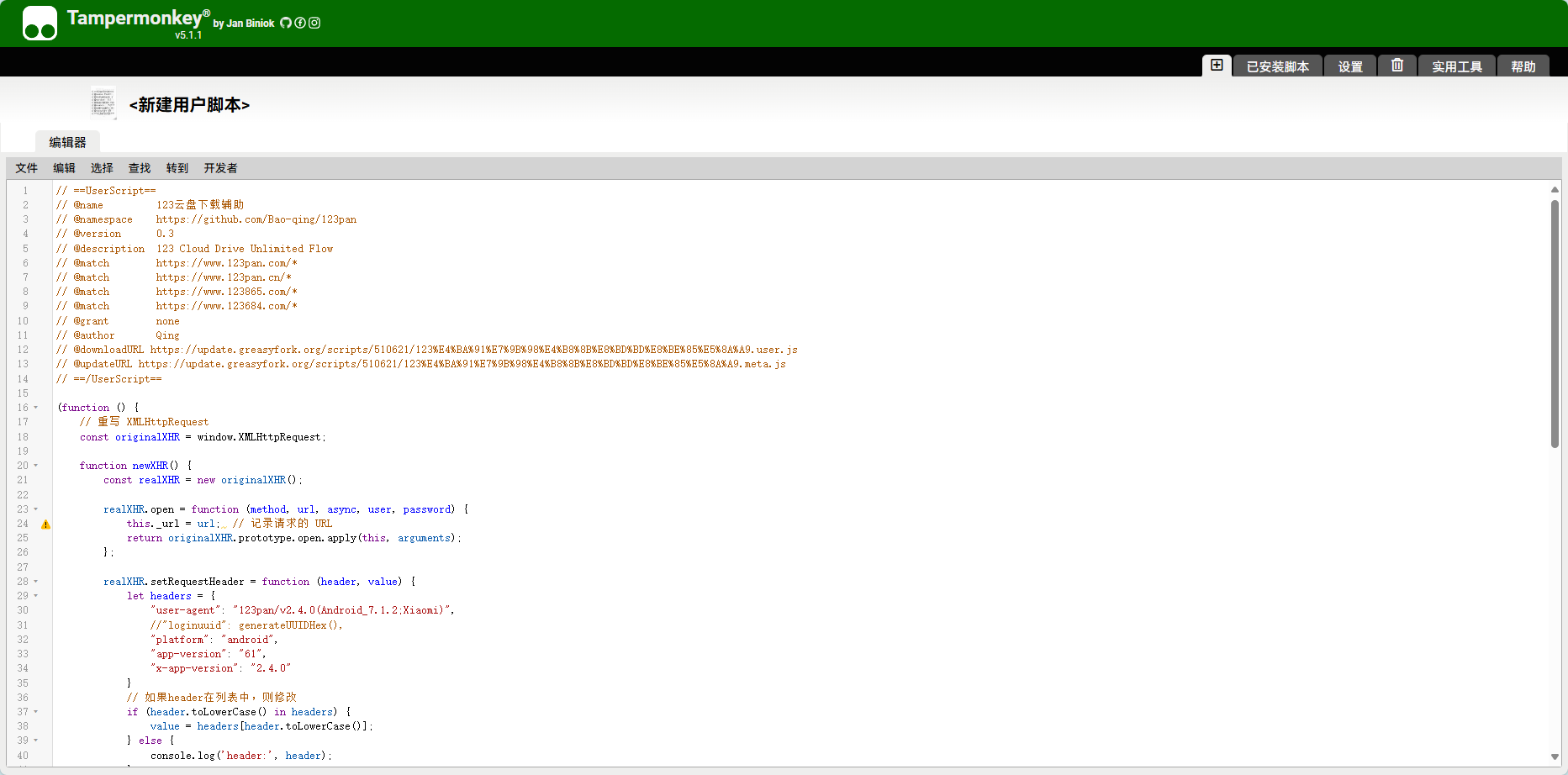
Task: Collapse the function block at line 16
Action: tap(36, 408)
